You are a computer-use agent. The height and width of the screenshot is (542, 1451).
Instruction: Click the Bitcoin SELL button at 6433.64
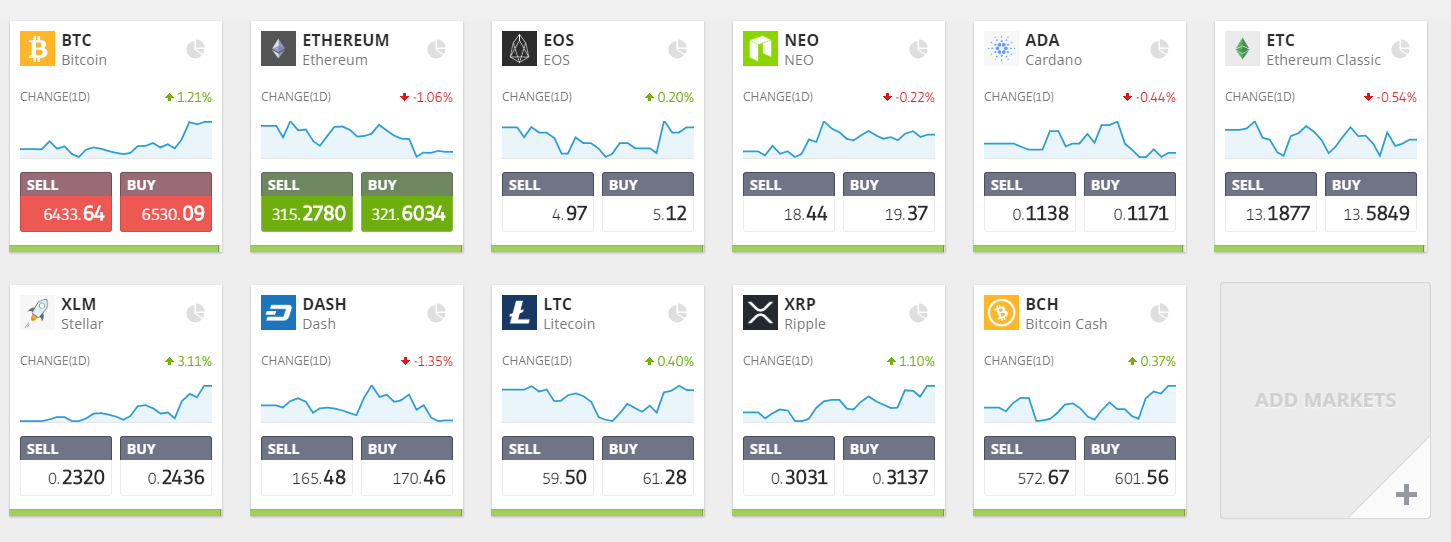tap(66, 202)
